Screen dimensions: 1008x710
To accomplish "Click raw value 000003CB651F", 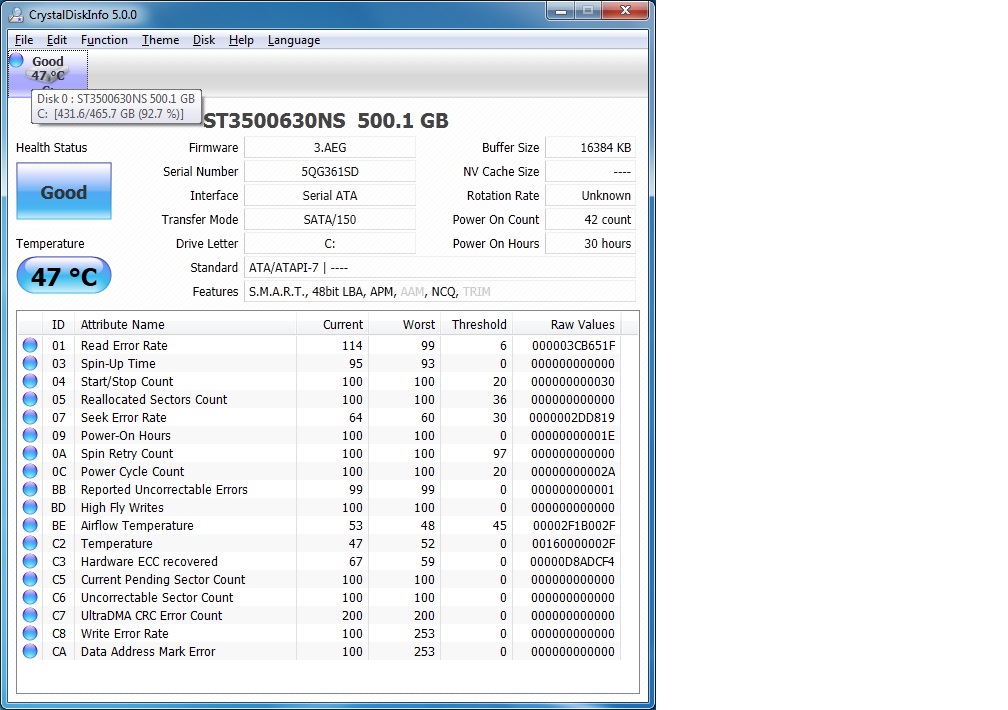I will click(573, 345).
